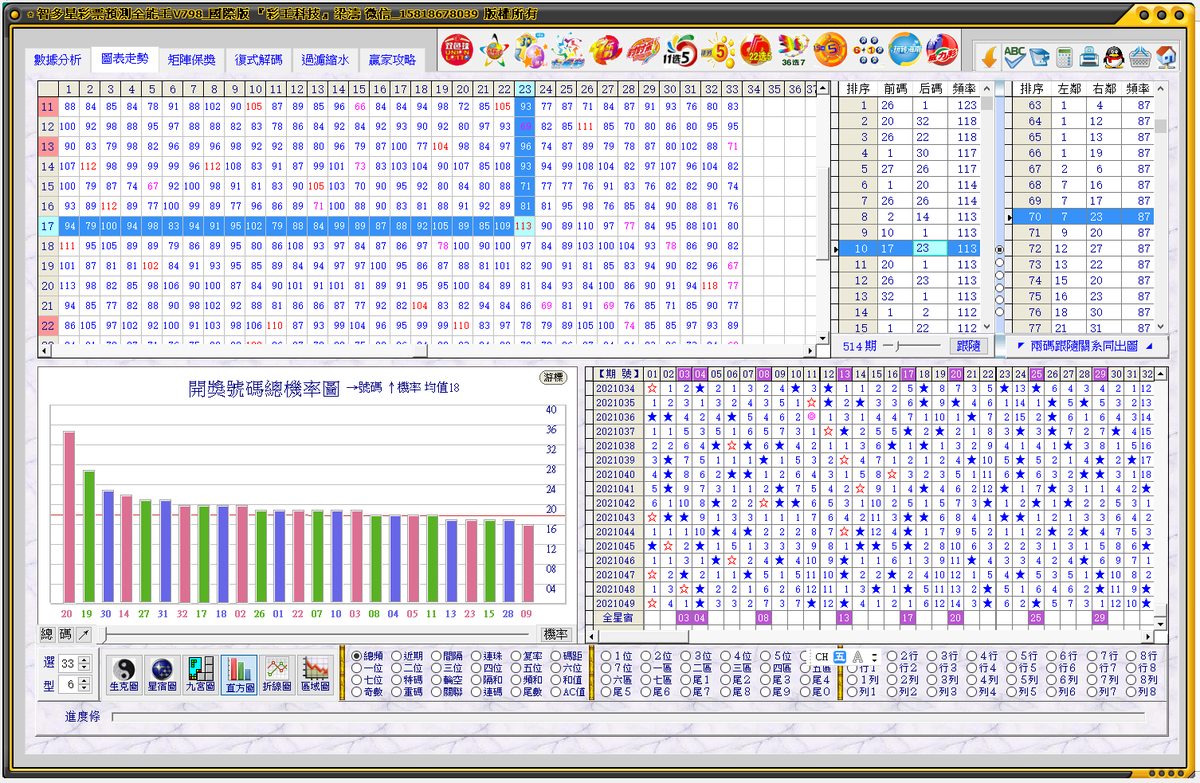Click the small arrow icon beside 總碼
Screen dimensions: 1200x783
click(x=85, y=634)
